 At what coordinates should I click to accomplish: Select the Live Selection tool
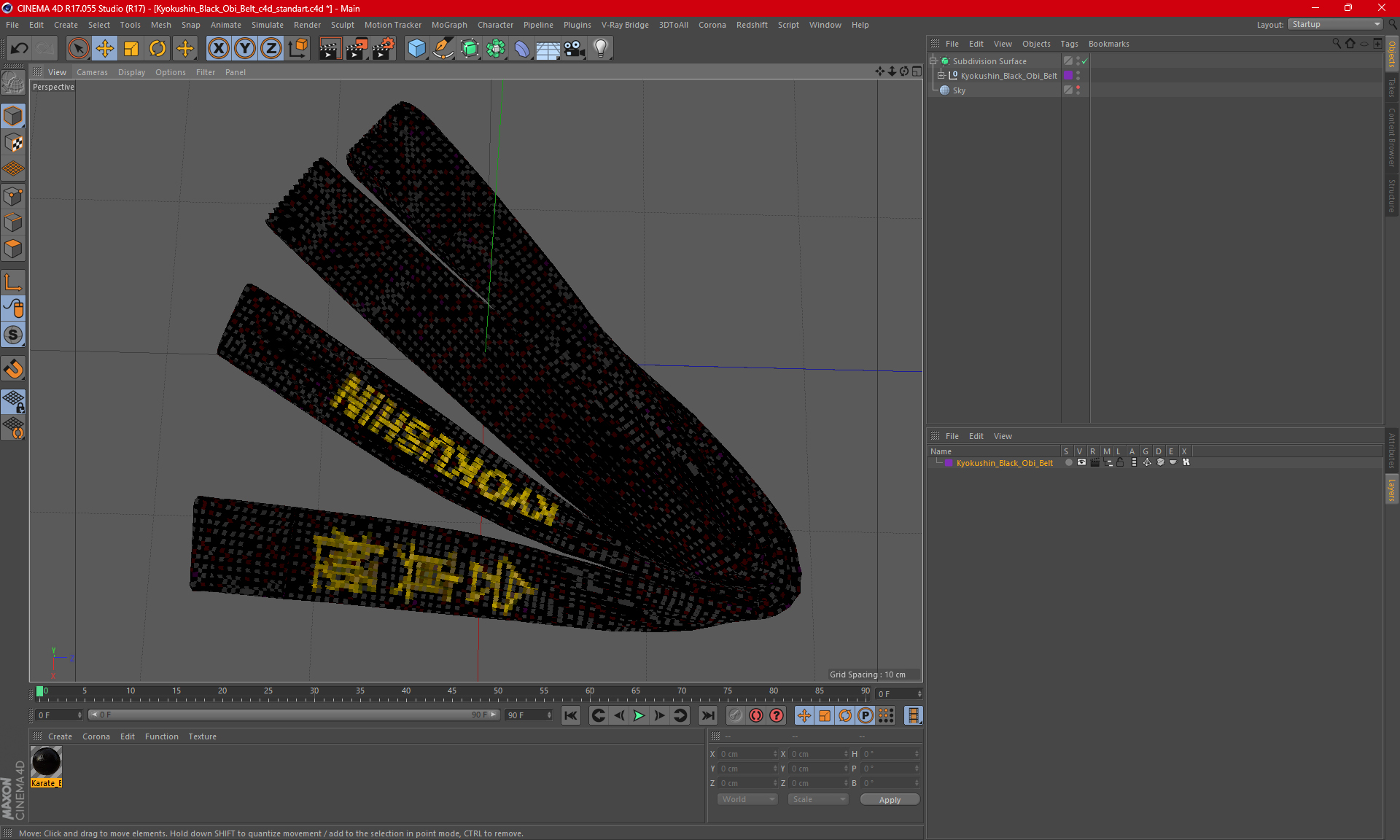78,49
